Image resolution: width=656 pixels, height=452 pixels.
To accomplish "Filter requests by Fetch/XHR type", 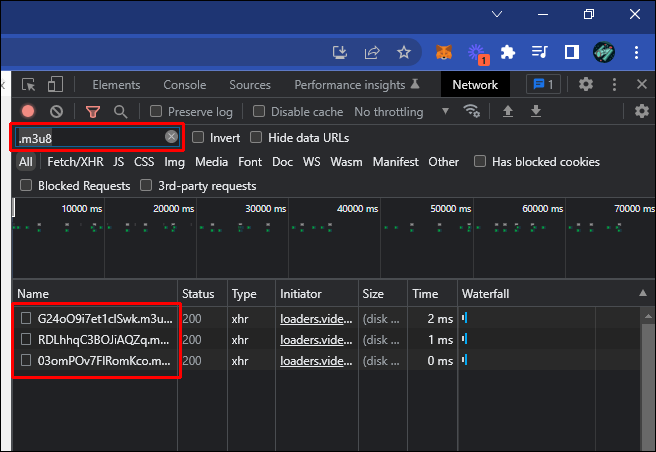I will click(x=74, y=161).
